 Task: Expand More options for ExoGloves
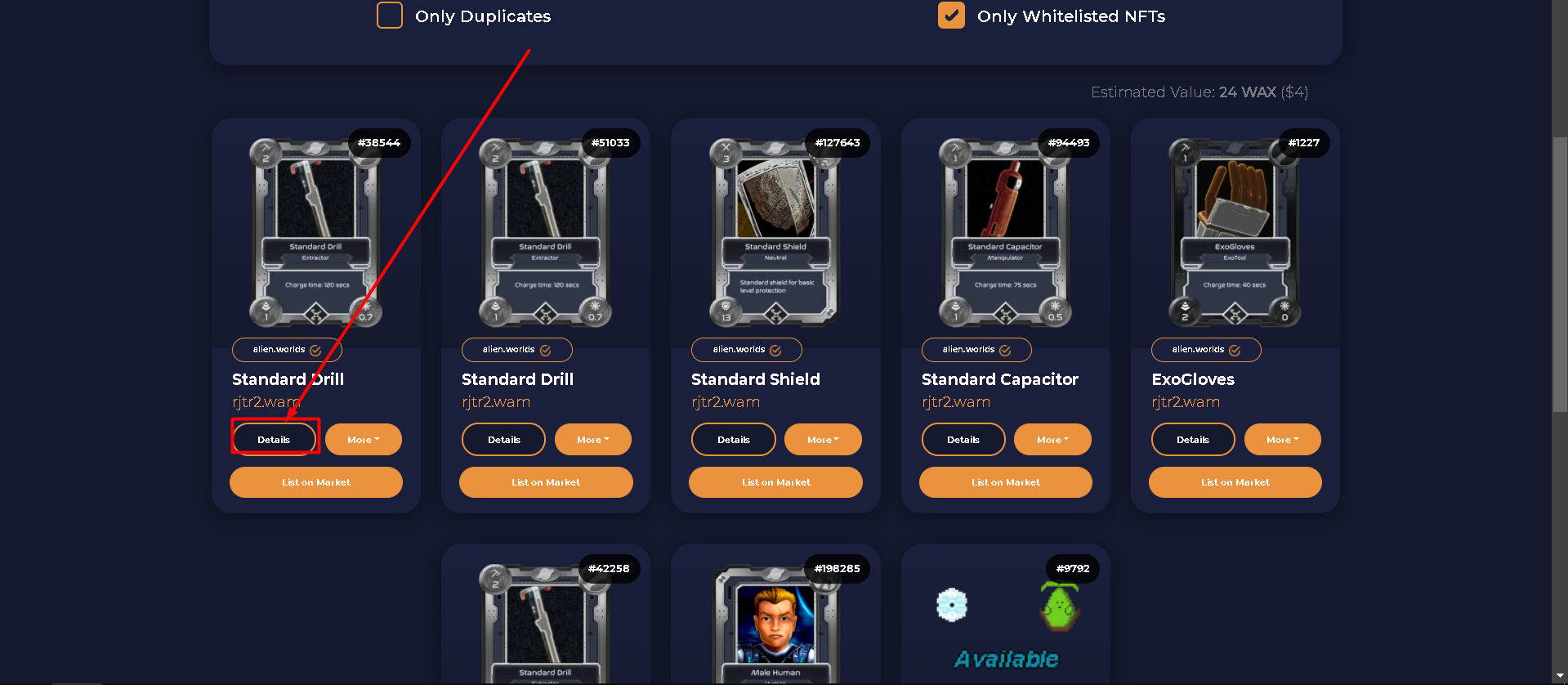pos(1283,440)
